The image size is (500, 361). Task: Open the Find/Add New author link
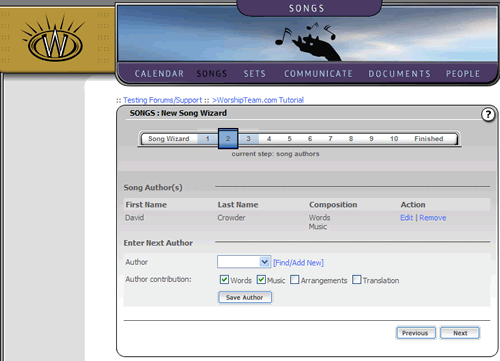(298, 263)
